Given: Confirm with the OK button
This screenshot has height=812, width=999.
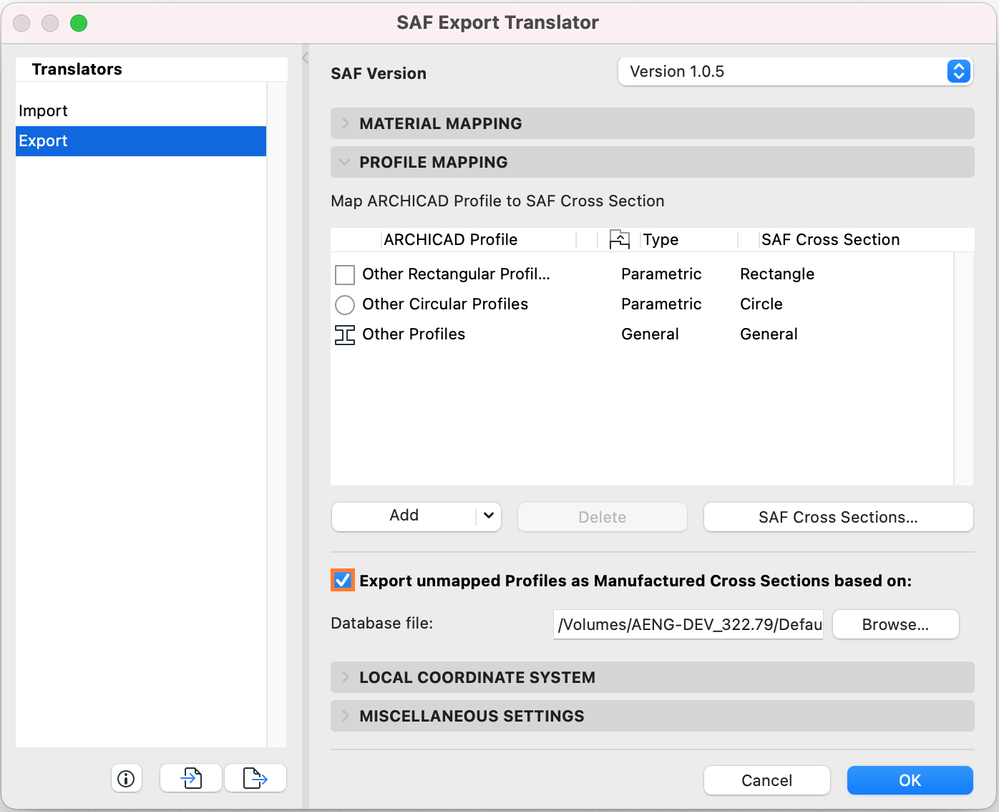Looking at the screenshot, I should point(909,780).
